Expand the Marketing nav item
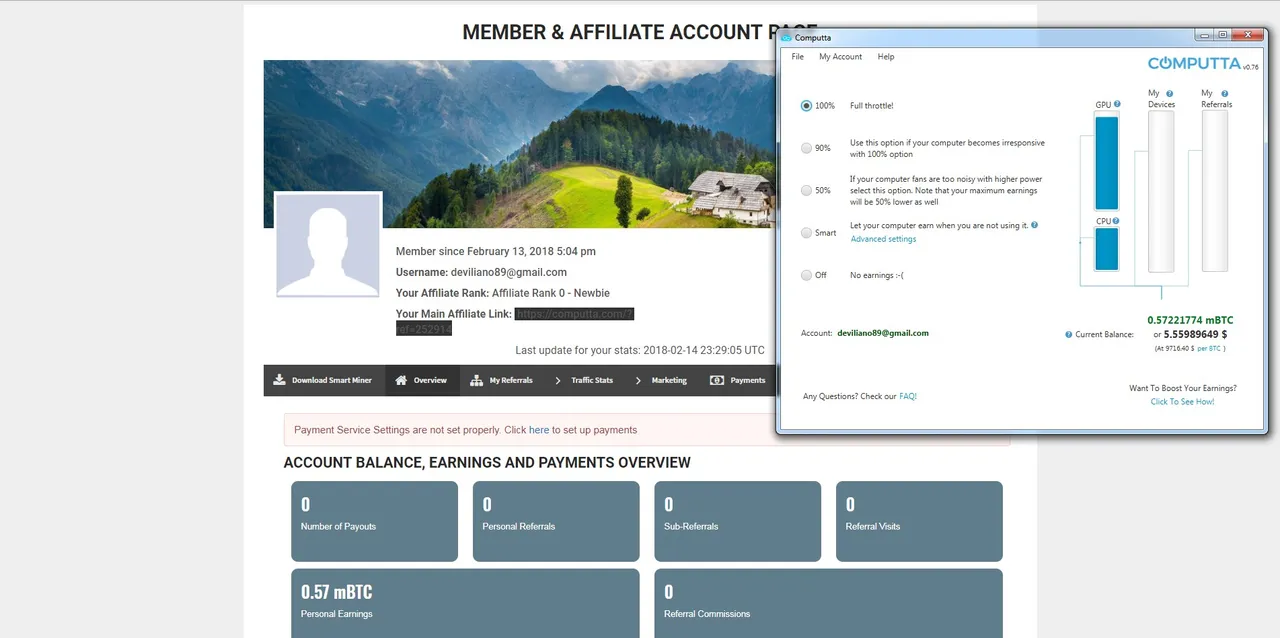This screenshot has height=638, width=1280. point(661,380)
